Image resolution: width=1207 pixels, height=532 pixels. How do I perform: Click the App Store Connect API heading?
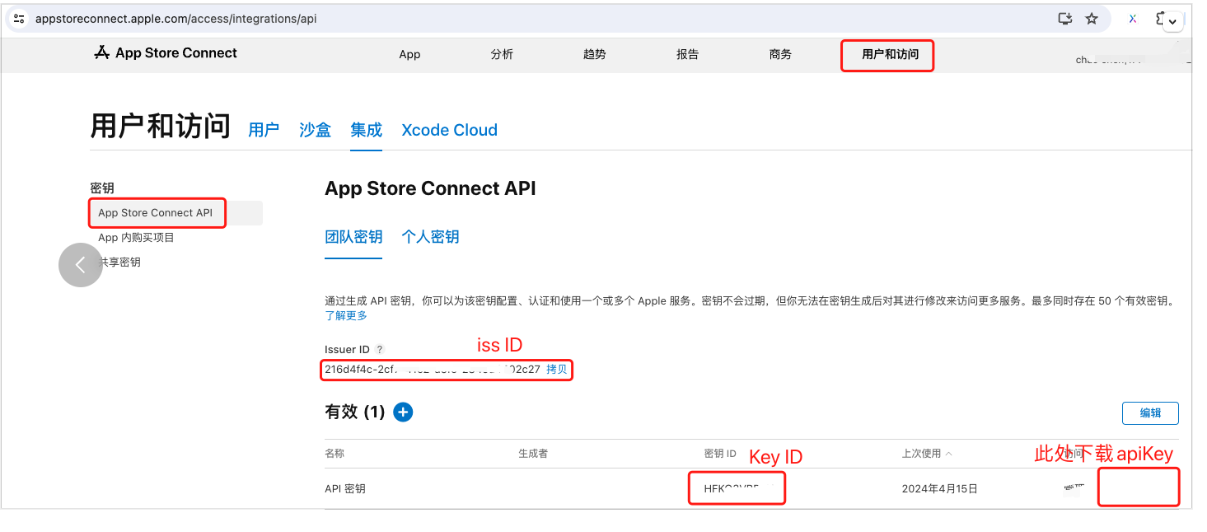pos(430,188)
